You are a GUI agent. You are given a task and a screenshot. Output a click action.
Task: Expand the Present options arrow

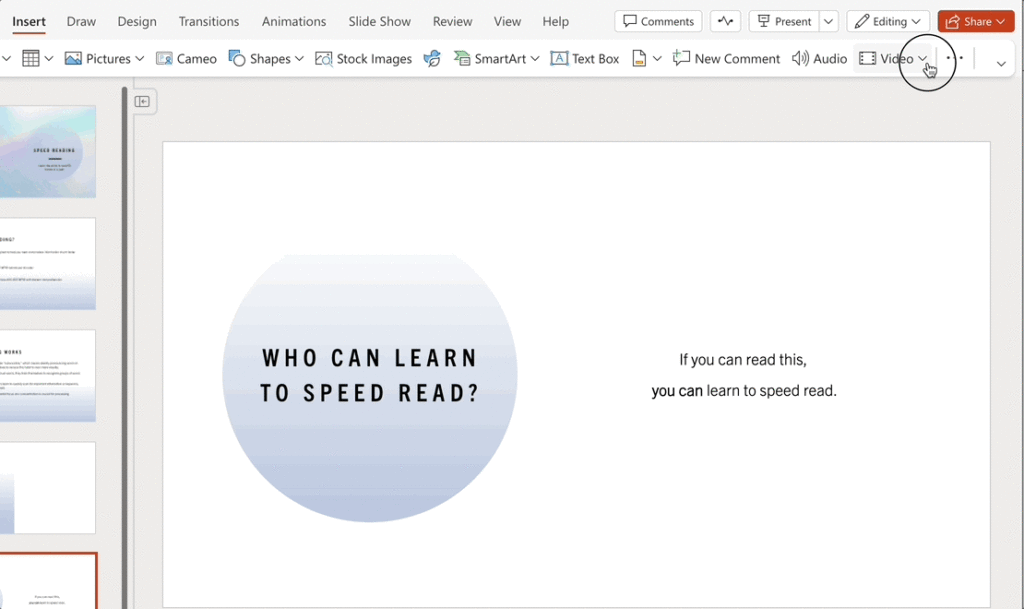pyautogui.click(x=828, y=21)
